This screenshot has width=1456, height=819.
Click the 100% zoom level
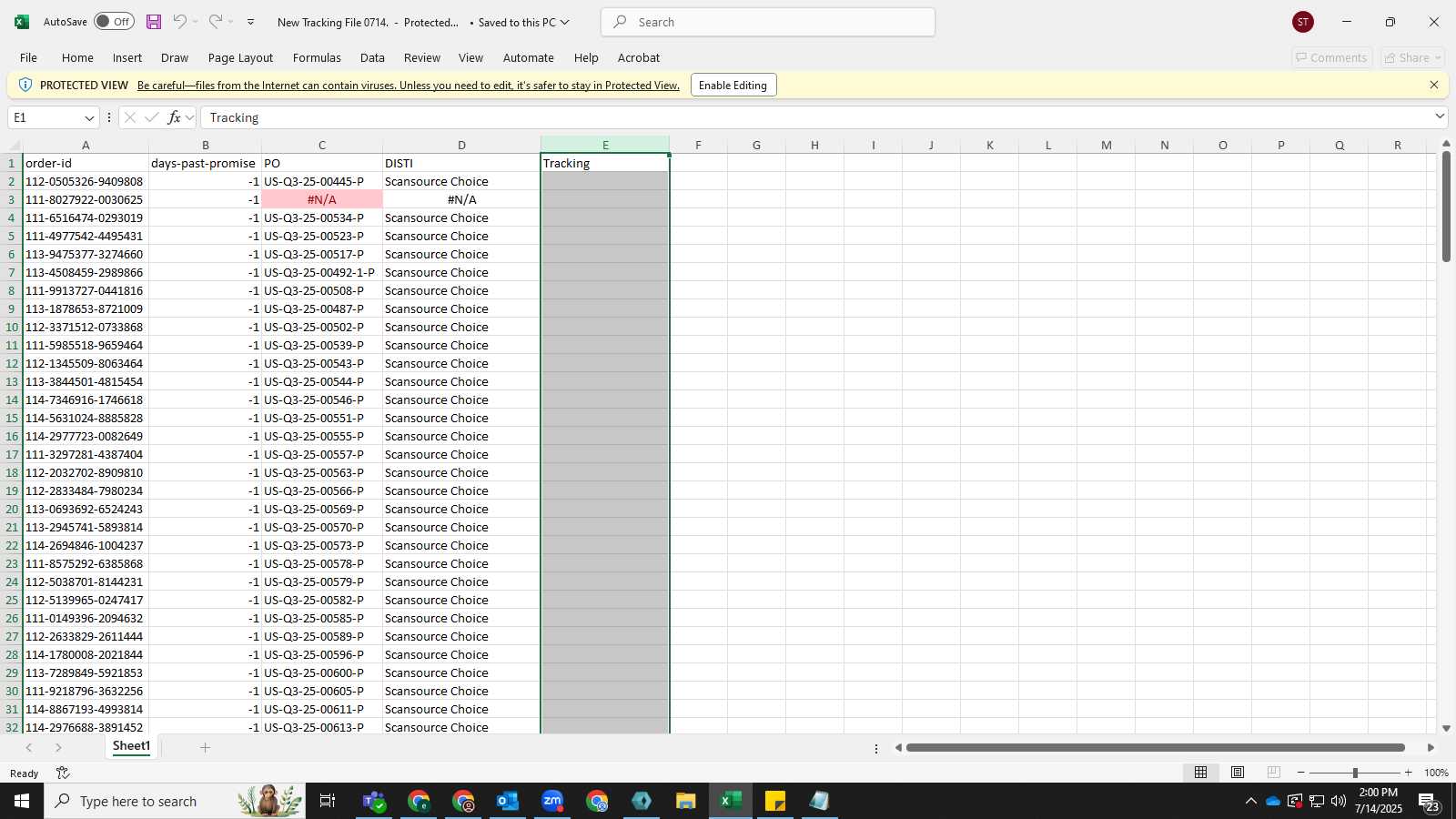1436,773
